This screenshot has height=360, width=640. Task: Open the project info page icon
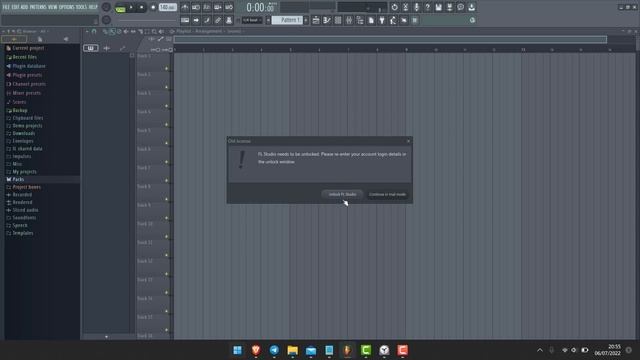pyautogui.click(x=371, y=20)
